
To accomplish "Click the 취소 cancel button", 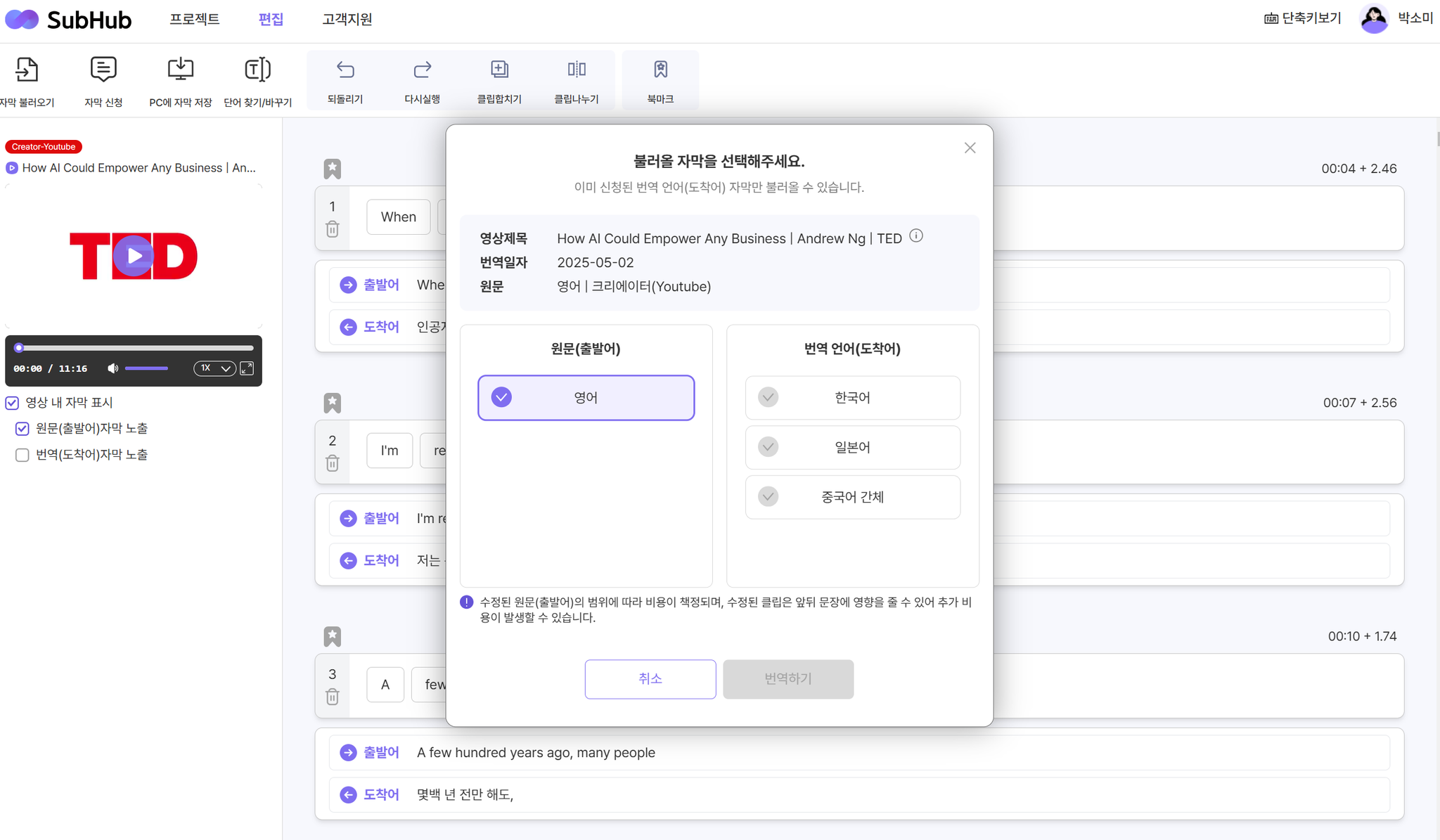I will pyautogui.click(x=650, y=679).
